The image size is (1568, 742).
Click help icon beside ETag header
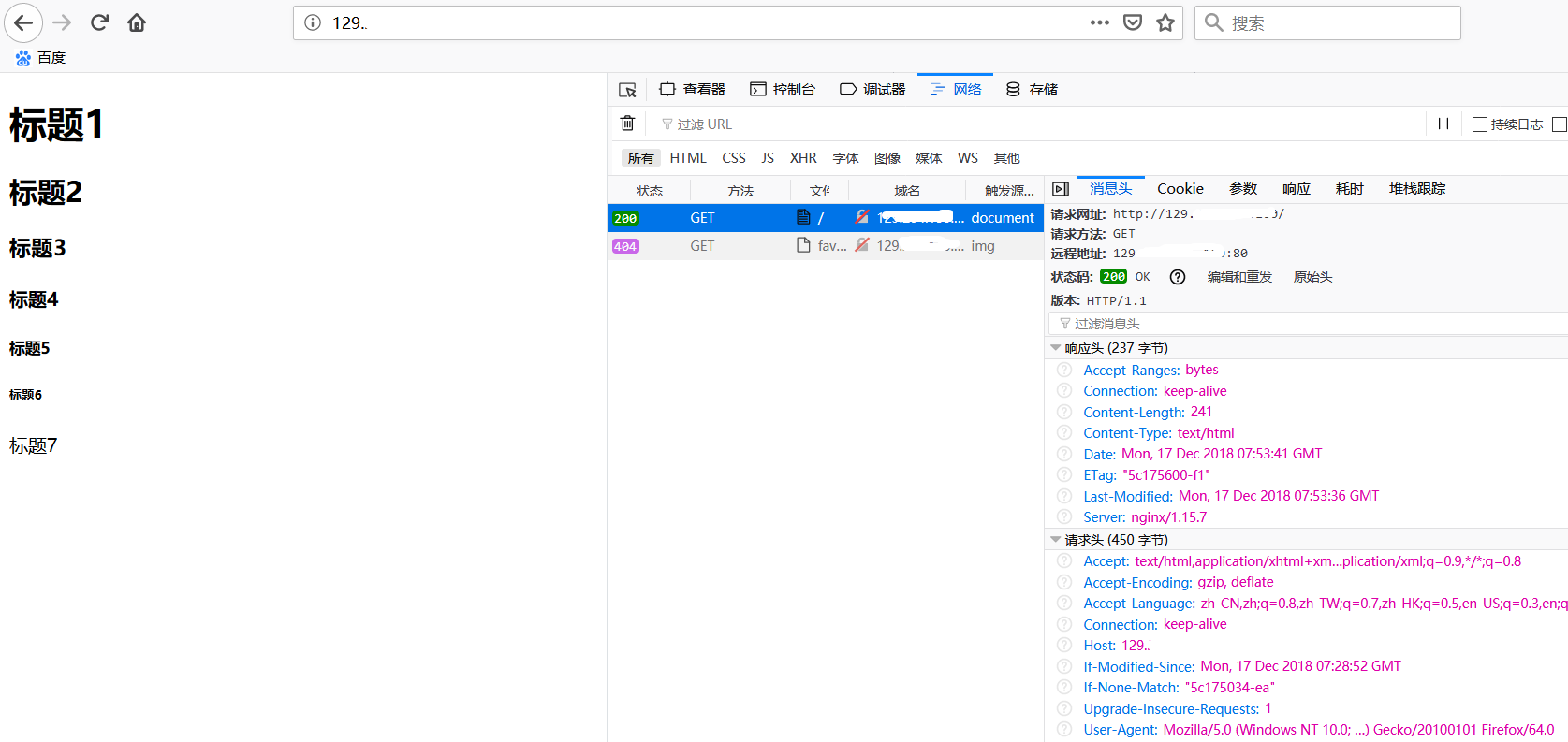pyautogui.click(x=1064, y=475)
